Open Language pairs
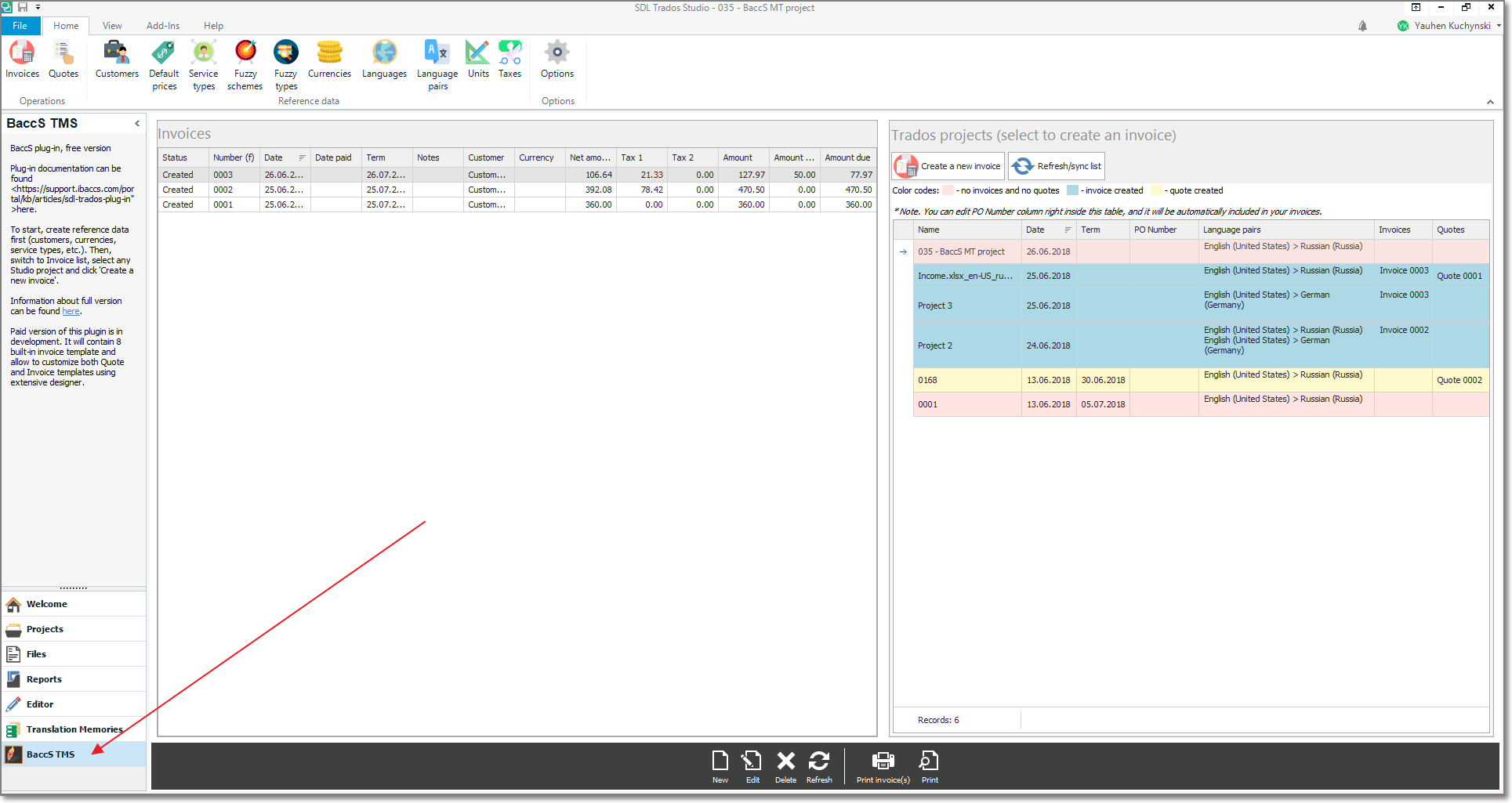Viewport: 1512px width, 803px height. click(437, 66)
